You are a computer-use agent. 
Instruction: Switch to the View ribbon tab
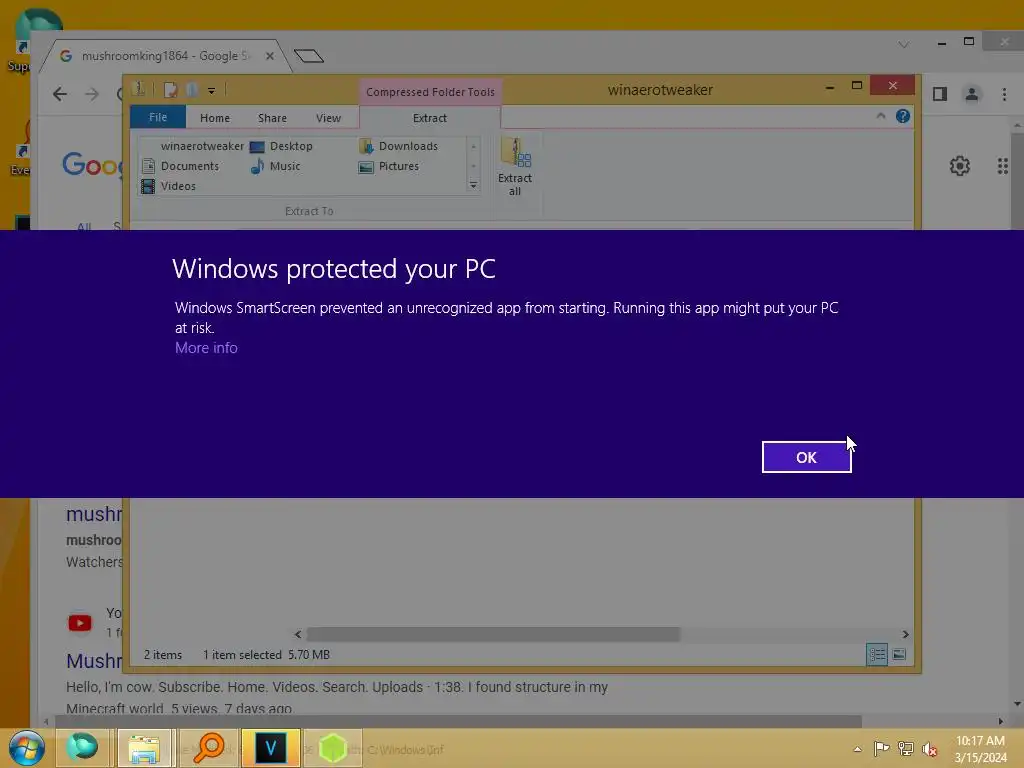tap(328, 118)
